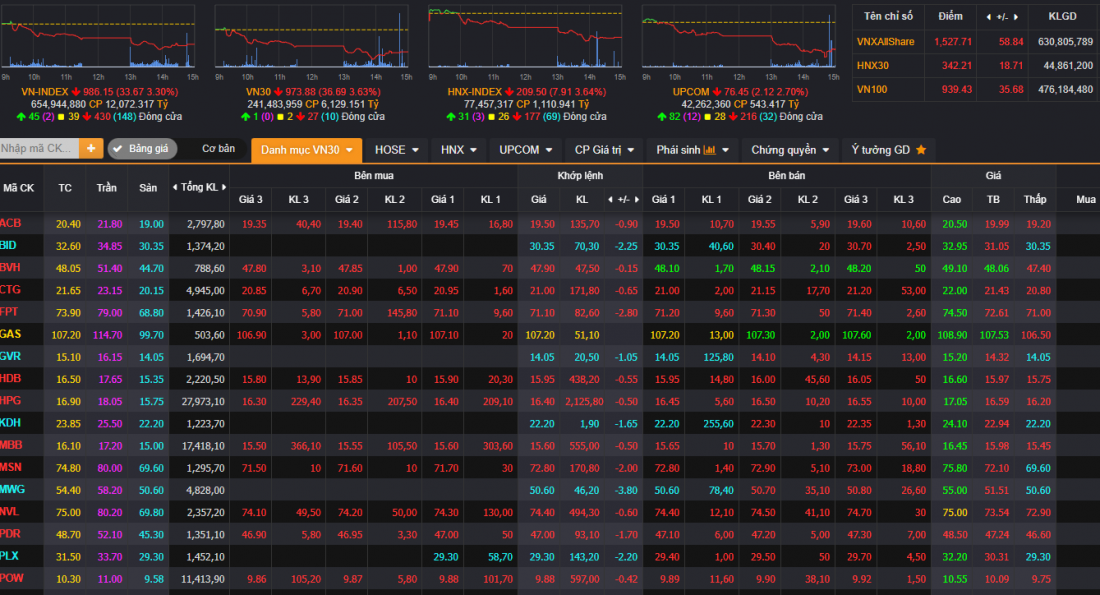
Task: Click the Thấp price column header
Action: pos(1035,199)
